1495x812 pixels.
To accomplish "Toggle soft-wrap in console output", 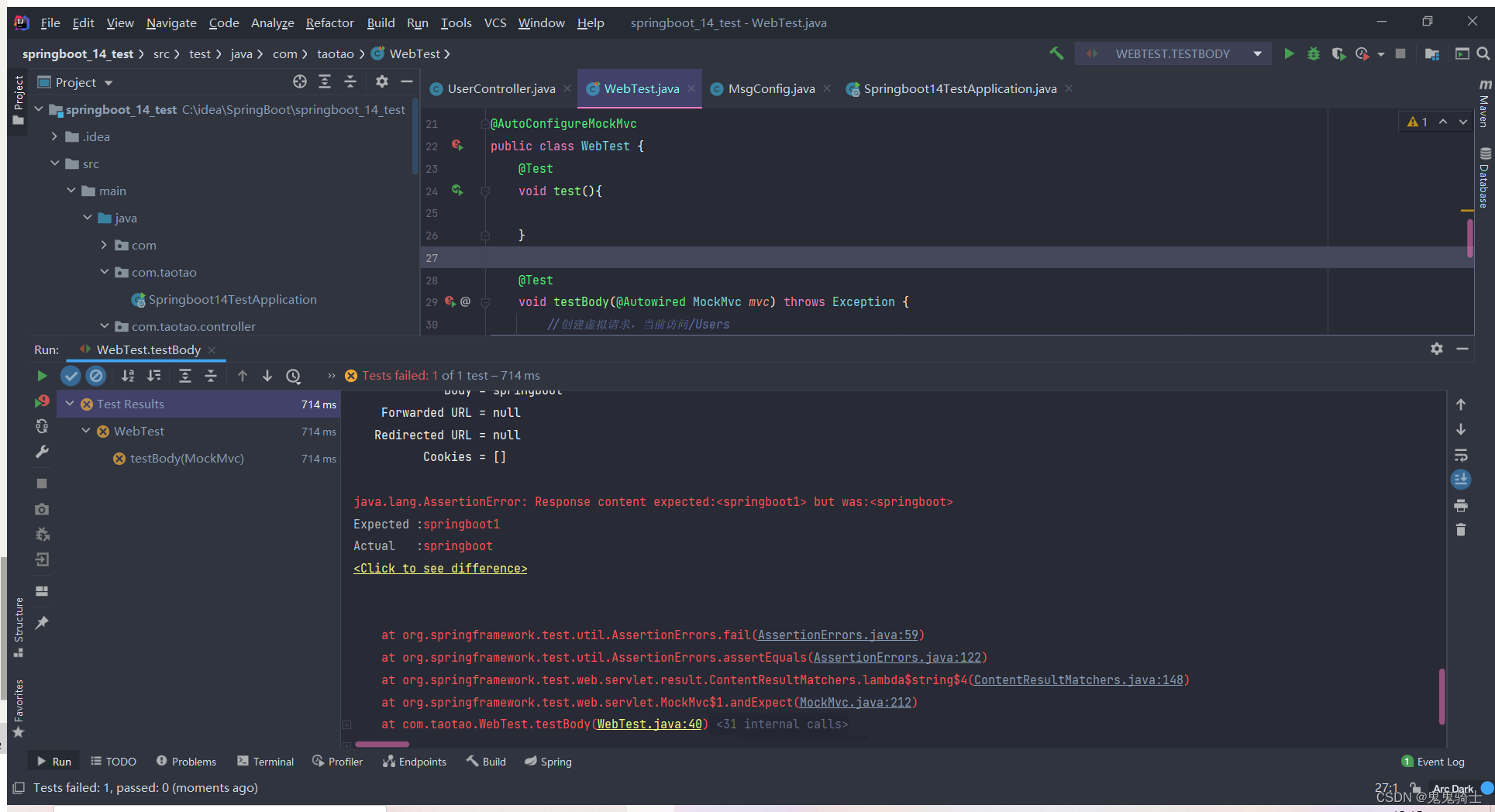I will click(1461, 455).
